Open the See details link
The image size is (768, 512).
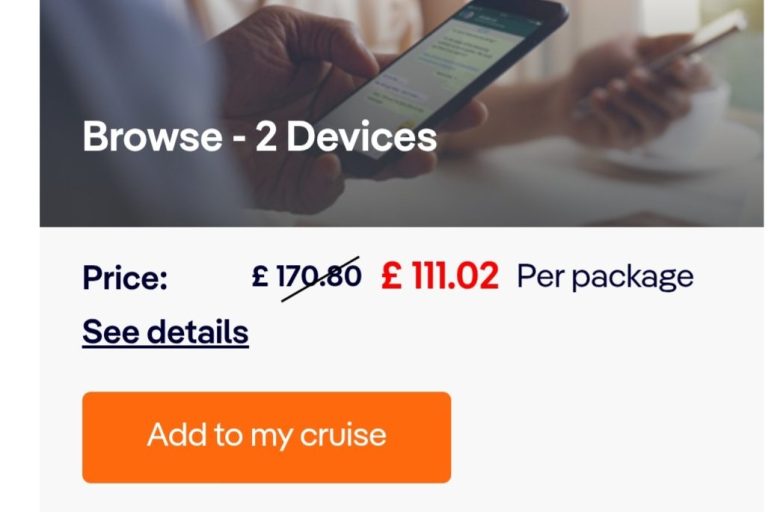click(165, 331)
